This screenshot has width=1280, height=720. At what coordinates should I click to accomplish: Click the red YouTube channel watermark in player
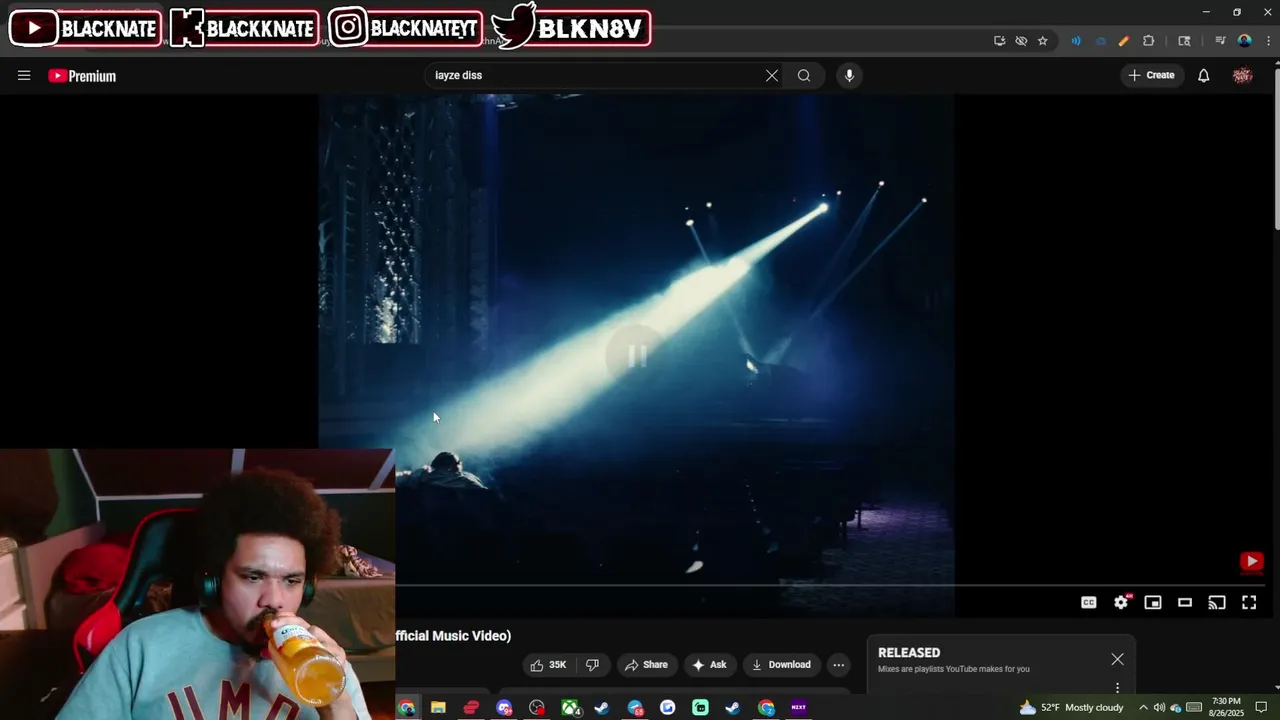(1252, 562)
